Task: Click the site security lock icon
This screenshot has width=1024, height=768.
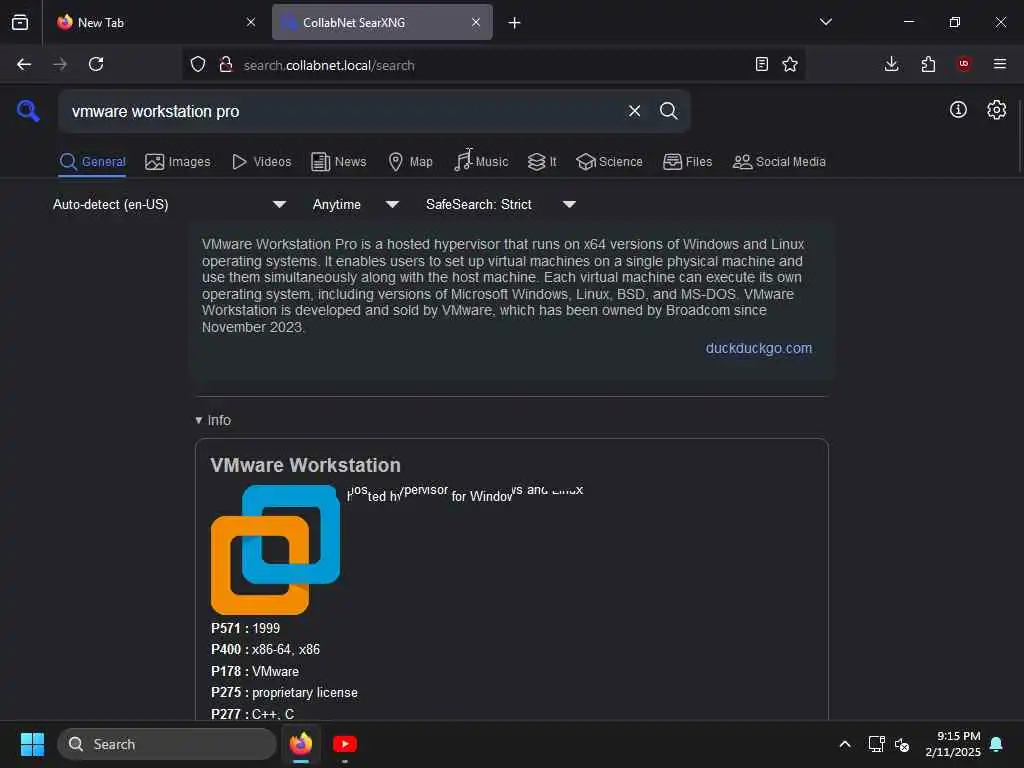Action: [x=226, y=65]
